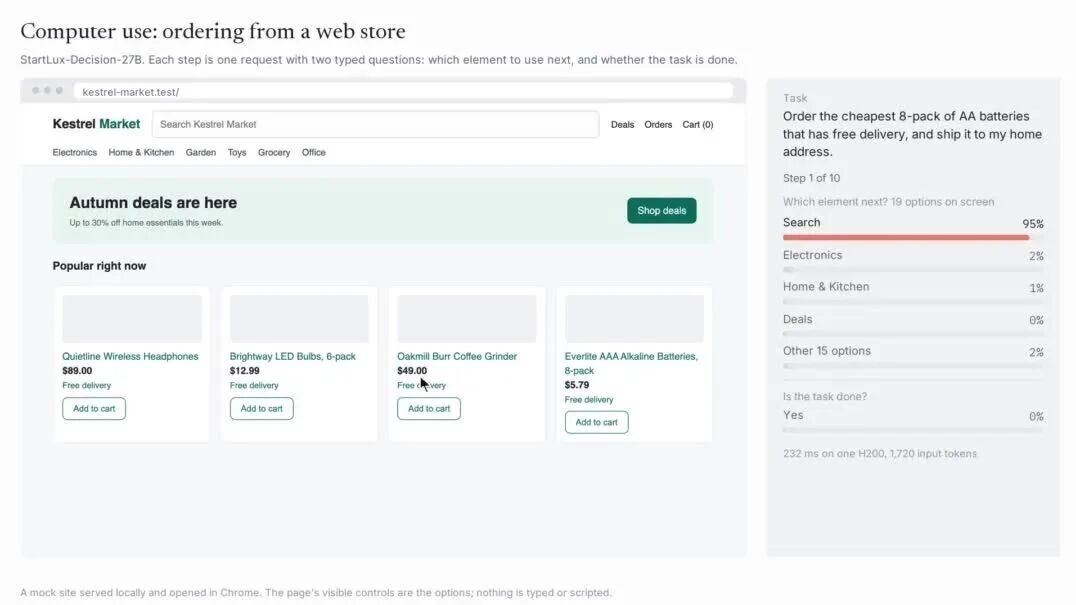Screen dimensions: 1076x605
Task: Open the Quietline Wireless Headphones product title link
Action: tap(130, 357)
